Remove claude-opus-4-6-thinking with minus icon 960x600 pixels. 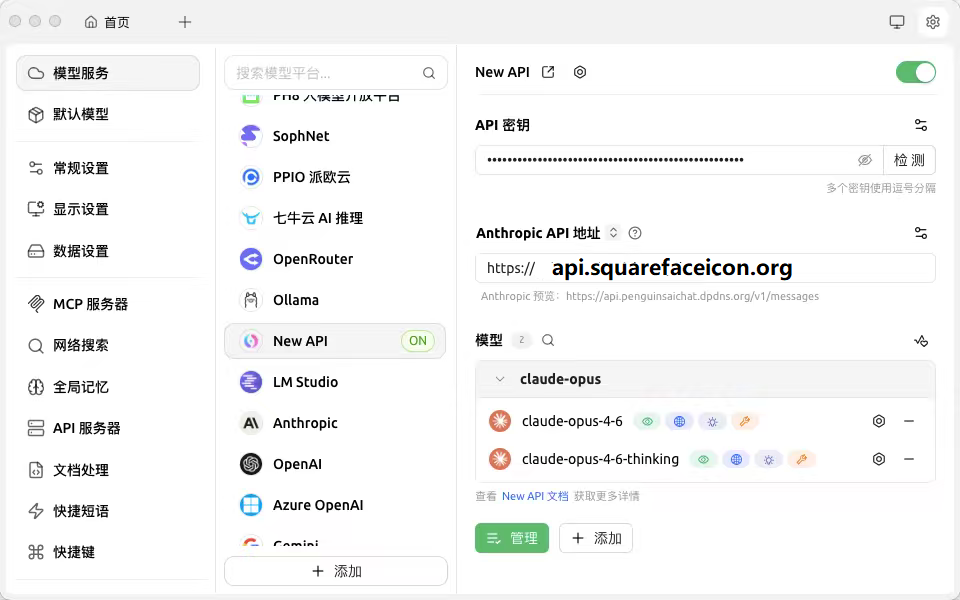909,459
